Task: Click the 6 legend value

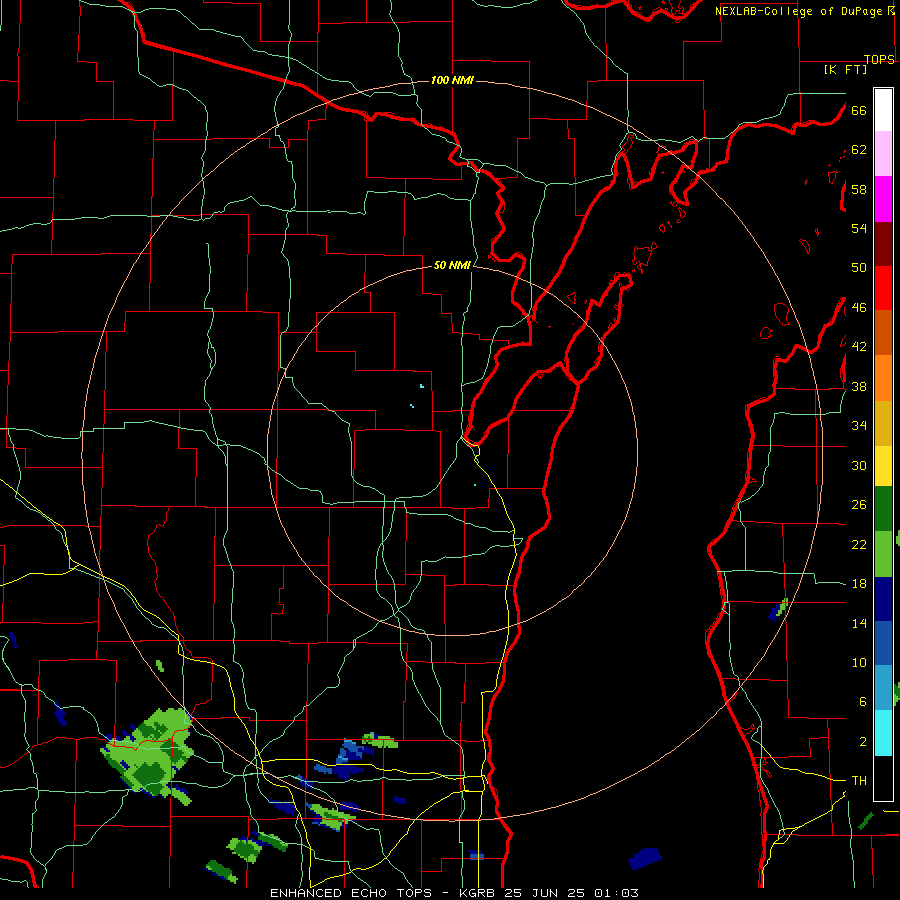Action: pos(862,702)
